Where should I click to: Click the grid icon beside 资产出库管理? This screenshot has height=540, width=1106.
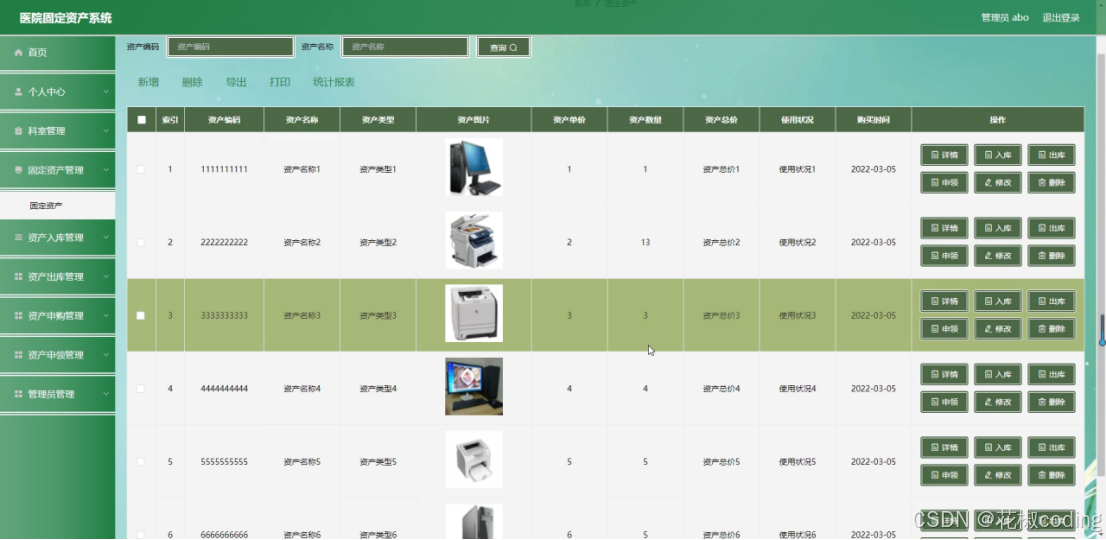pyautogui.click(x=18, y=277)
